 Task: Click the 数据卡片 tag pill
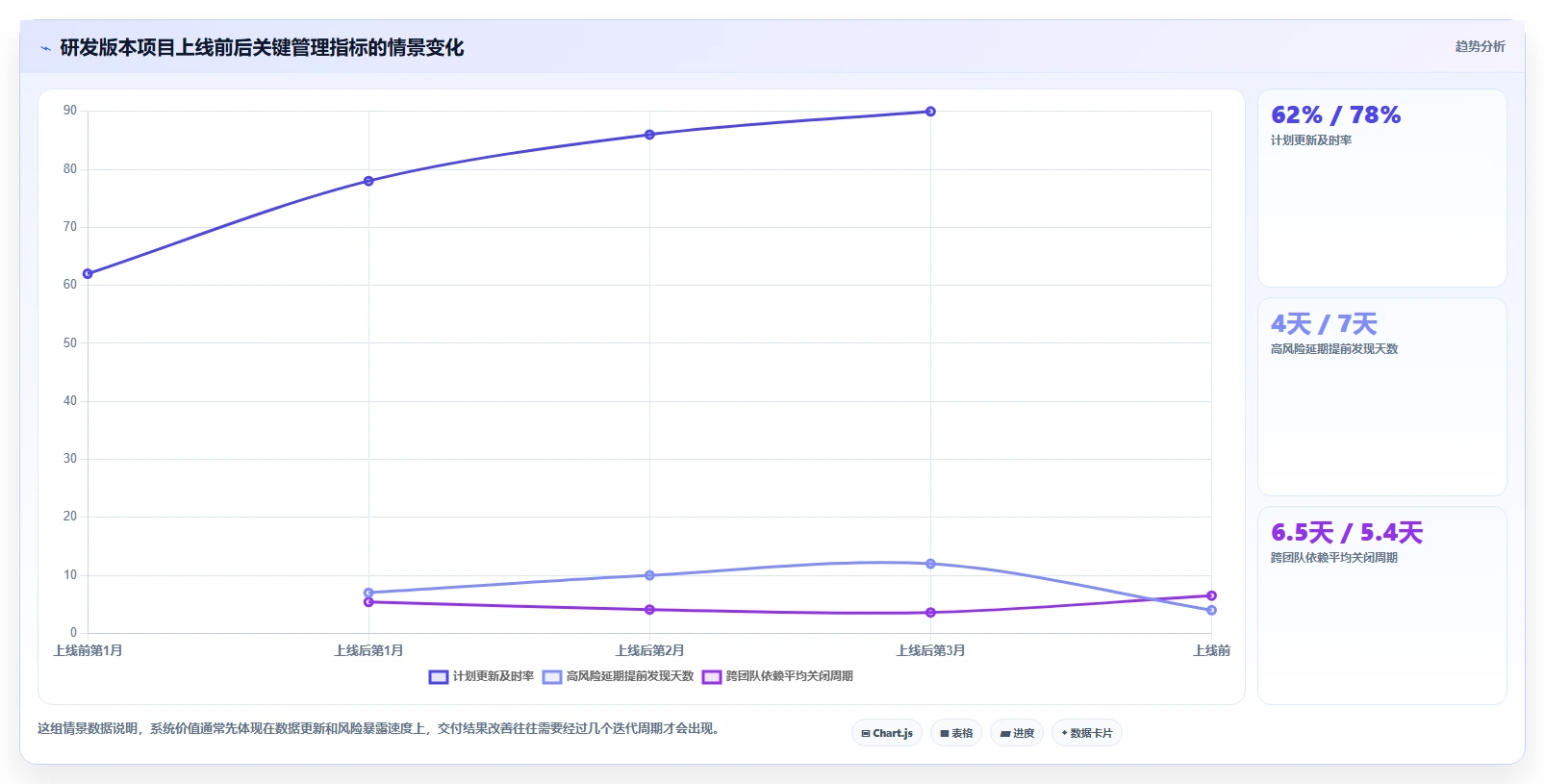1087,733
